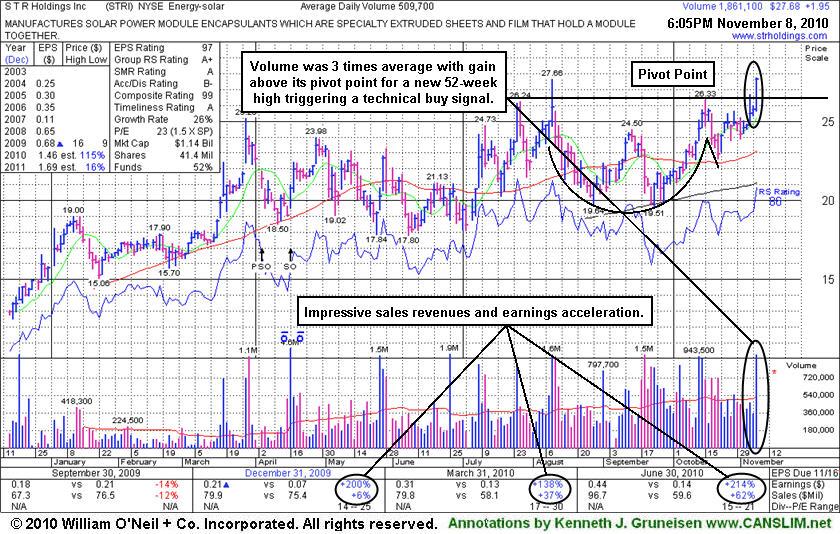Click the Group RS Rating A+ row
The height and width of the screenshot is (534, 840).
[x=163, y=59]
